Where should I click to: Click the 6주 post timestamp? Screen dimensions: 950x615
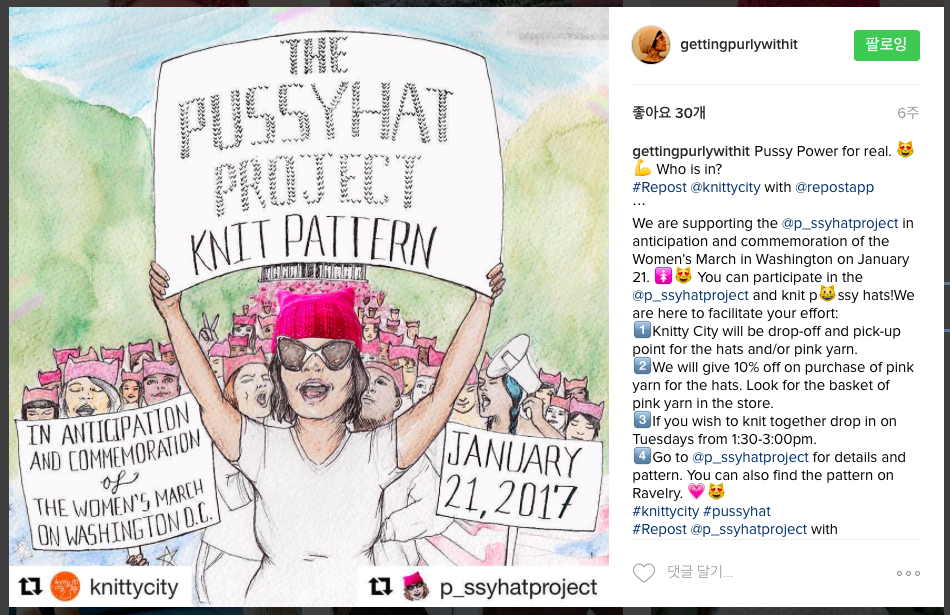[908, 113]
